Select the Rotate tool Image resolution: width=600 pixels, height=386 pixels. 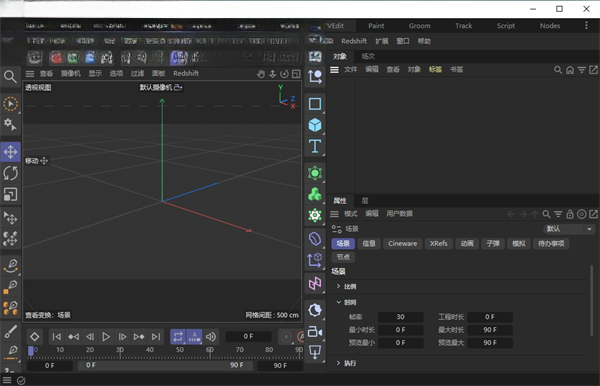(x=10, y=173)
